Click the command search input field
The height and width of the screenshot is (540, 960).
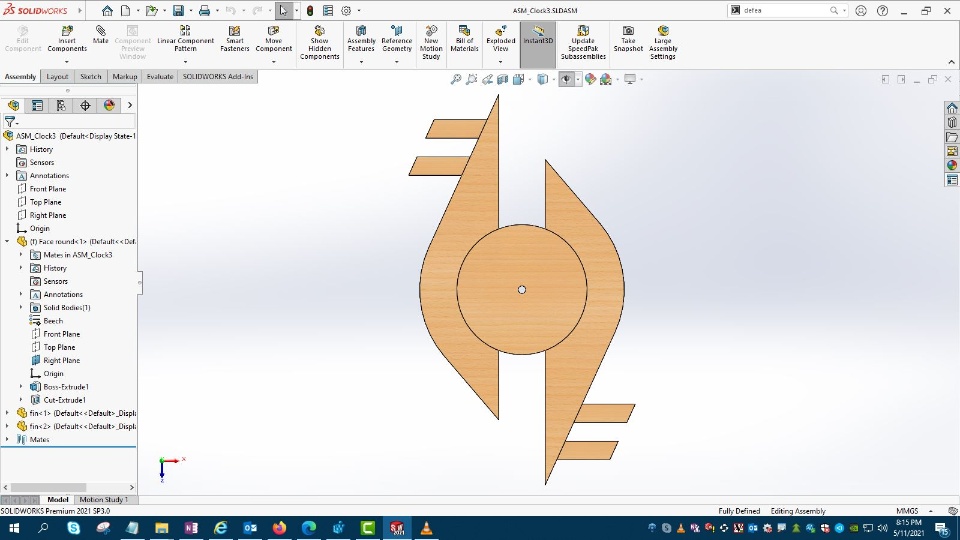click(786, 10)
